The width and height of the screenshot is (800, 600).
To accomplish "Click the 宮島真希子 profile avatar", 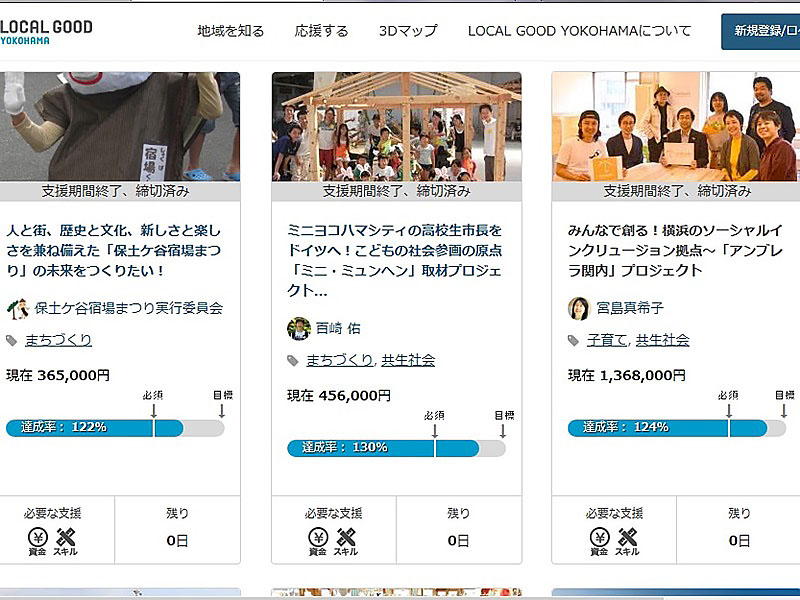I will 579,308.
